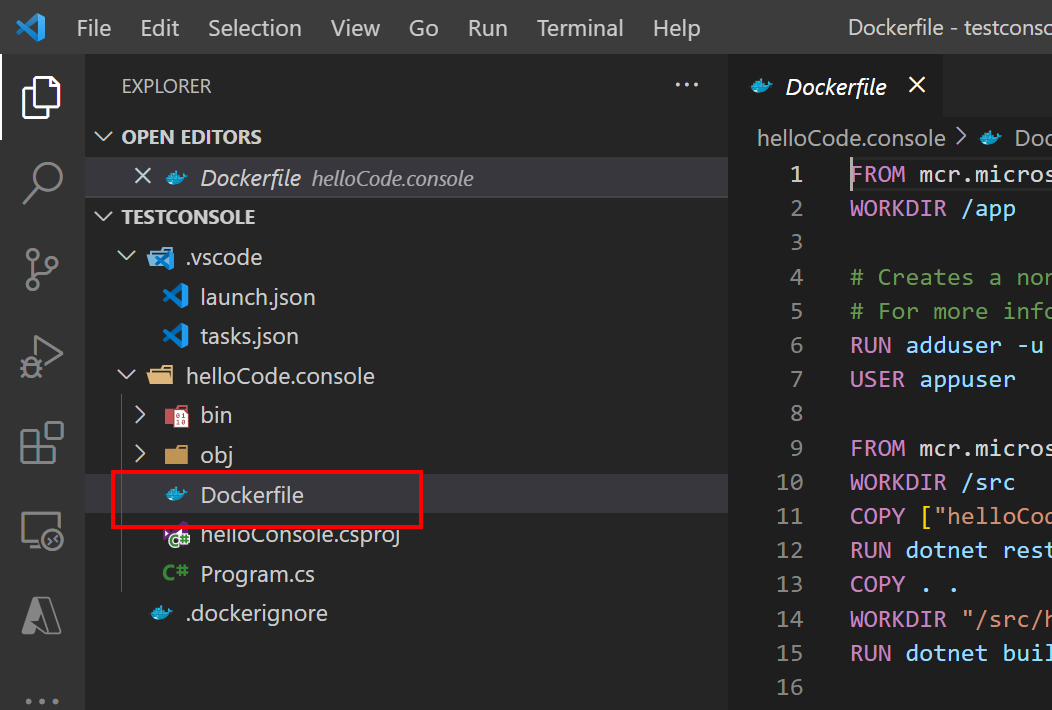
Task: Click the VS Code icon beside tasks.json
Action: click(x=176, y=336)
